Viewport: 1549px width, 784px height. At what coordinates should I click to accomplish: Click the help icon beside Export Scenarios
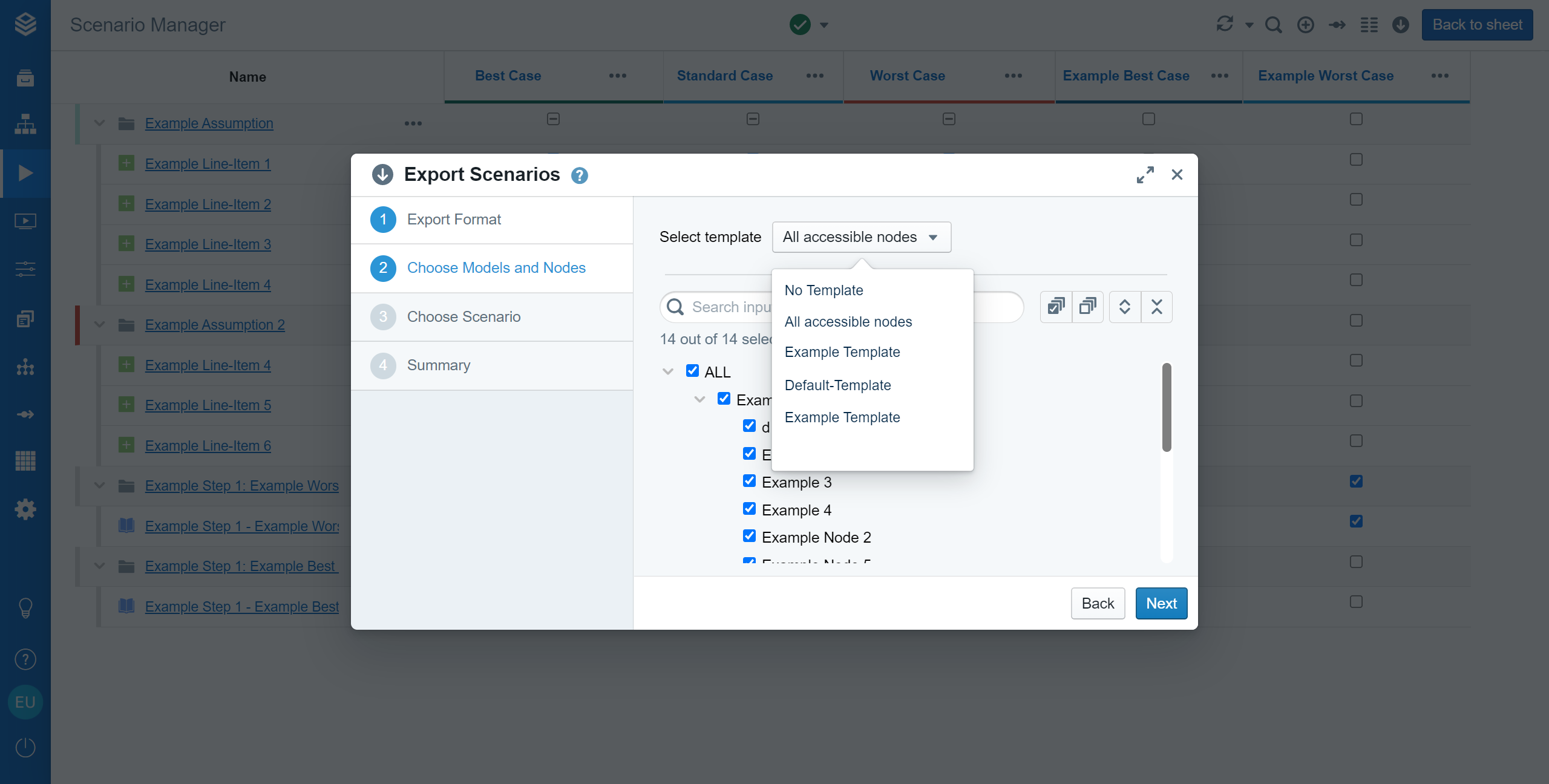pos(579,175)
